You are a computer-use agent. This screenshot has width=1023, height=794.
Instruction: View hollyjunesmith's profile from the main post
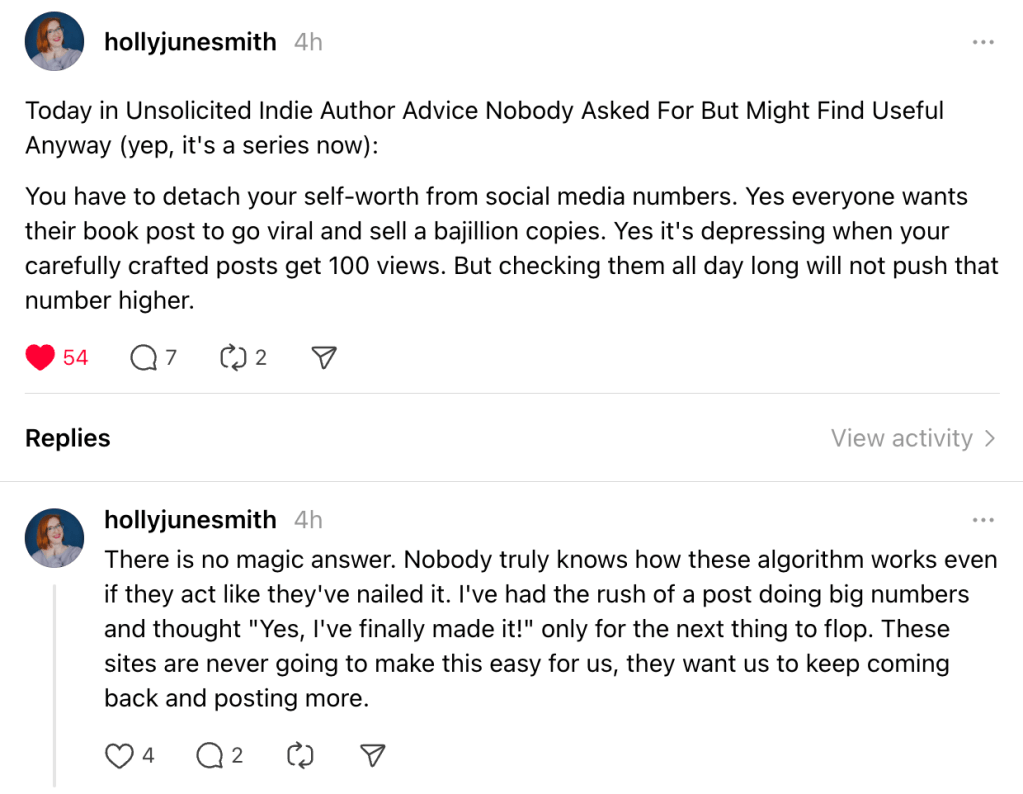(x=189, y=41)
